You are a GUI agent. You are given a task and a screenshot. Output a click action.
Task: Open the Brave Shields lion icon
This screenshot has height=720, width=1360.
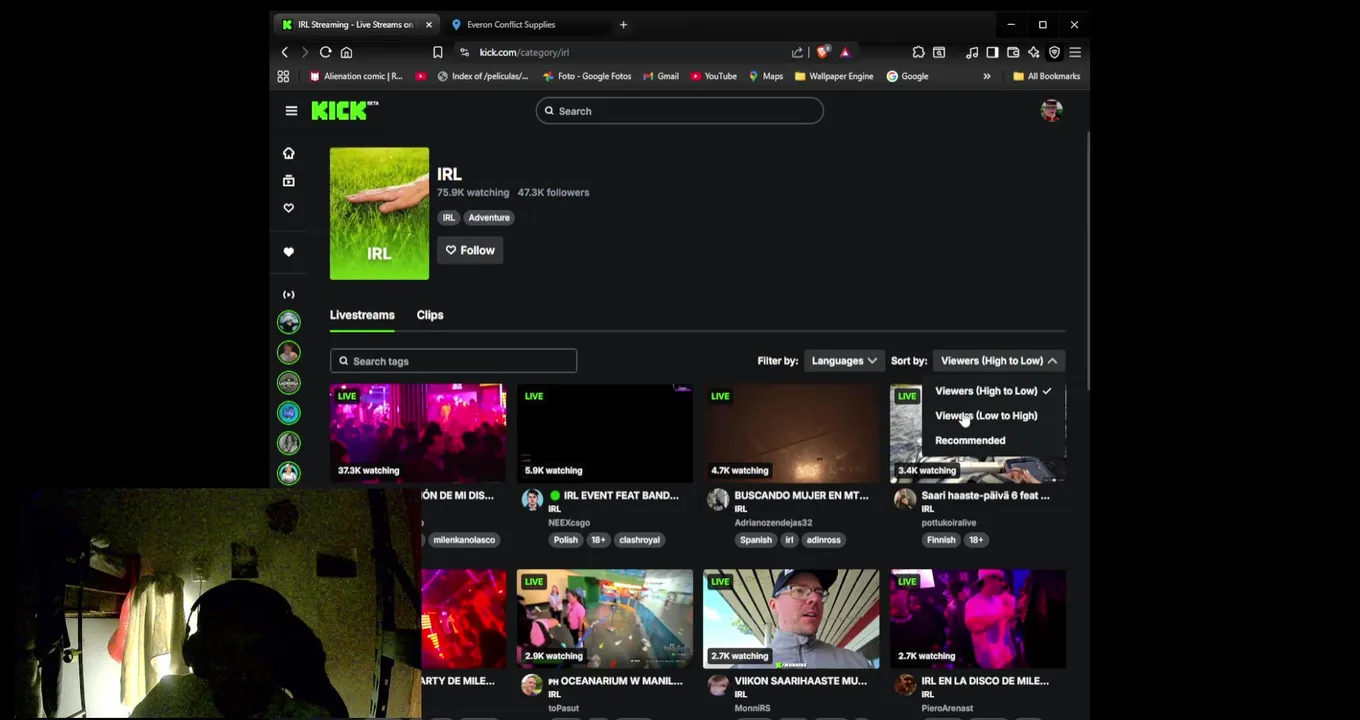823,52
